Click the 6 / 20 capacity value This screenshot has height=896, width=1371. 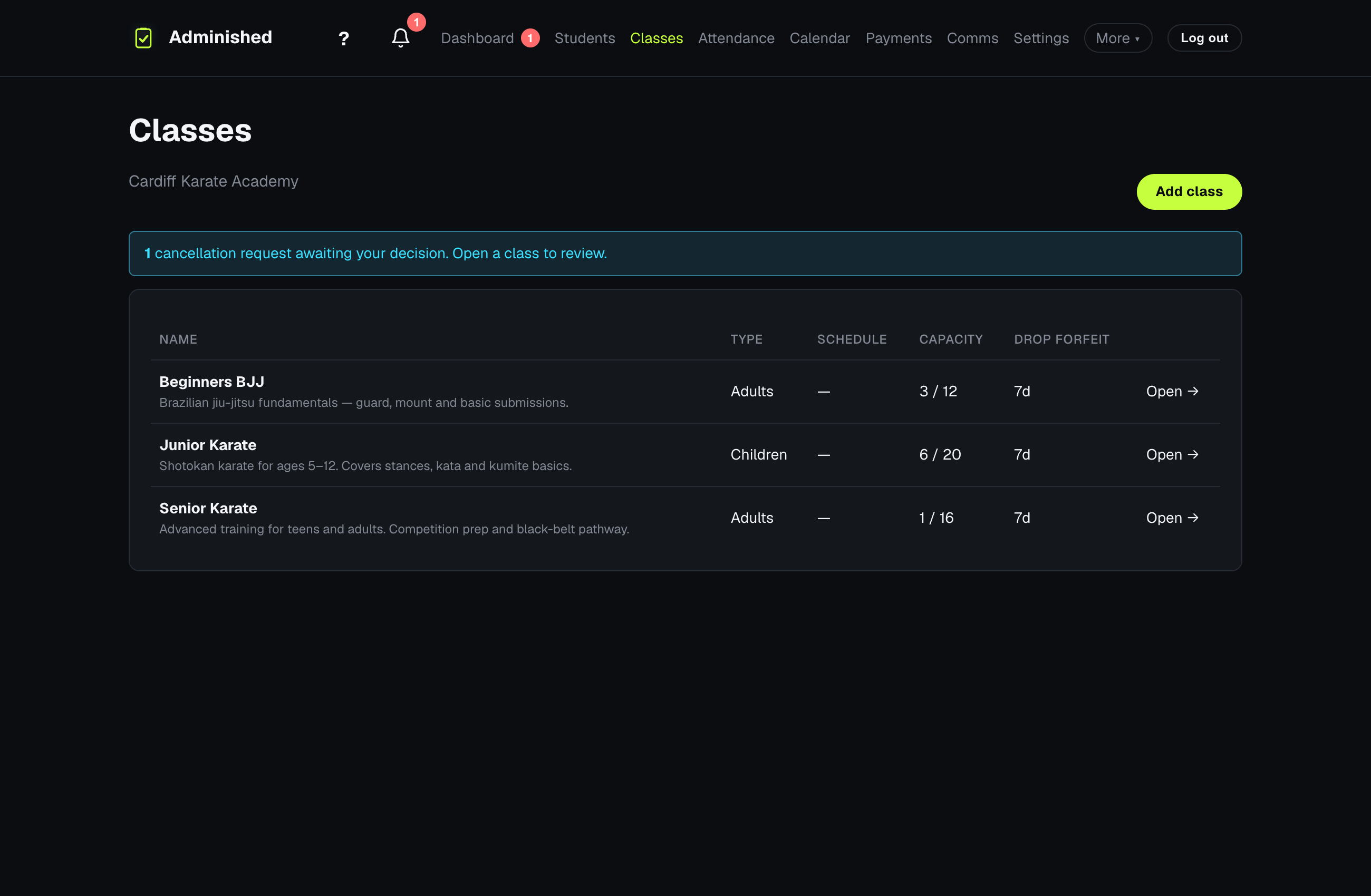coord(940,455)
